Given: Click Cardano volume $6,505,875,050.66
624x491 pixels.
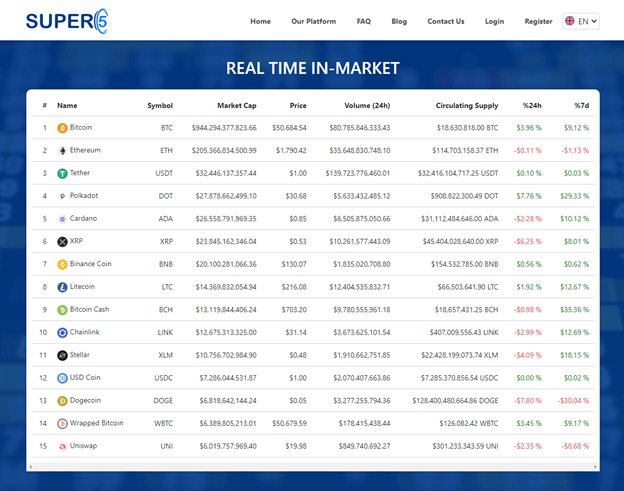Looking at the screenshot, I should point(362,218).
